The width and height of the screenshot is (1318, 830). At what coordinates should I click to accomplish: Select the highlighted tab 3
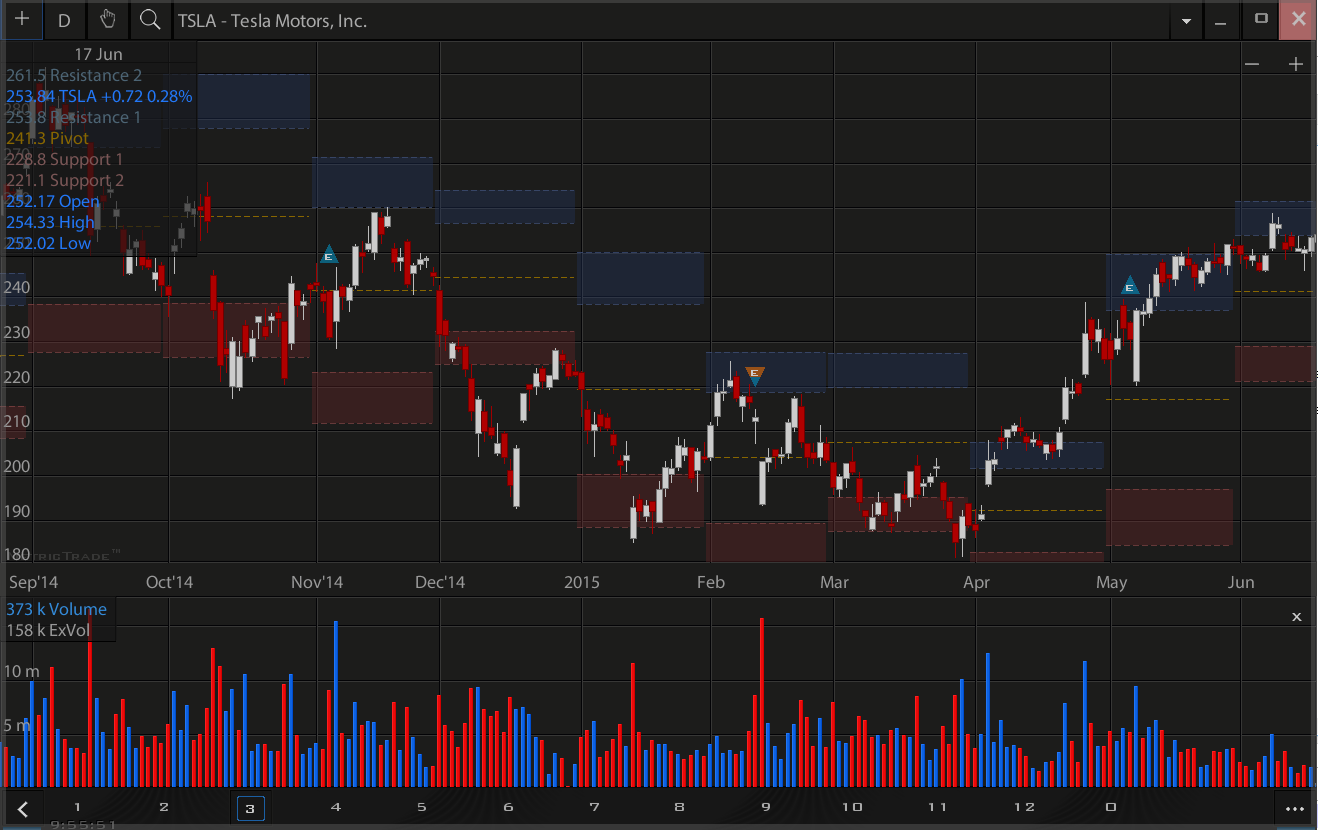tap(250, 808)
